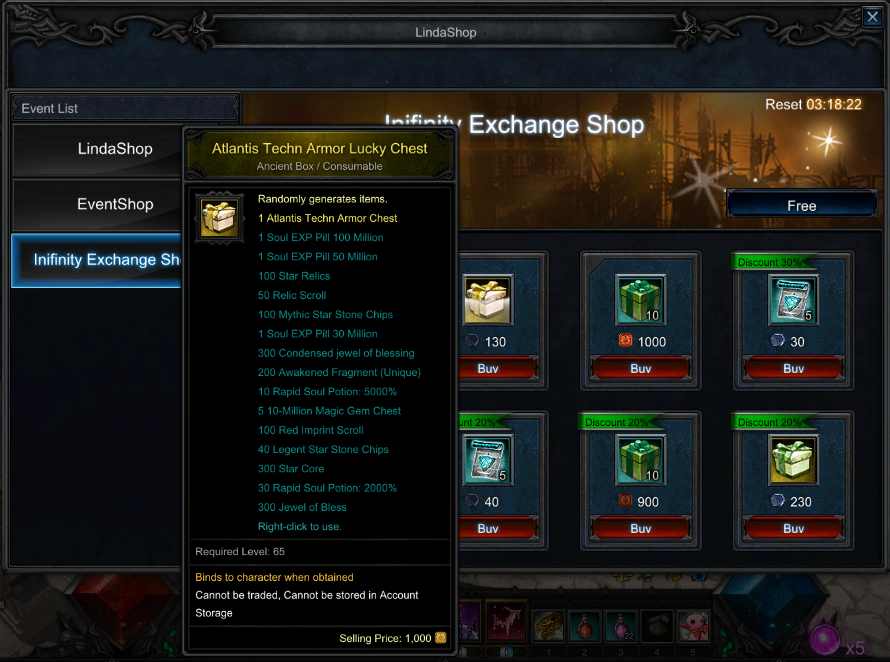890x662 pixels.
Task: Click the golden dragon head hotbar slot 1
Action: (x=548, y=627)
